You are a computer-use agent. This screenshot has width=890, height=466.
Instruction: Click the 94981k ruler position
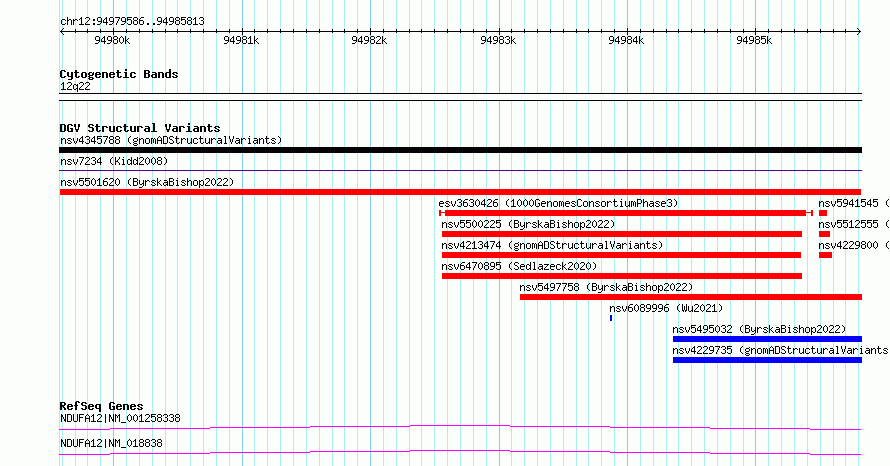pos(241,40)
